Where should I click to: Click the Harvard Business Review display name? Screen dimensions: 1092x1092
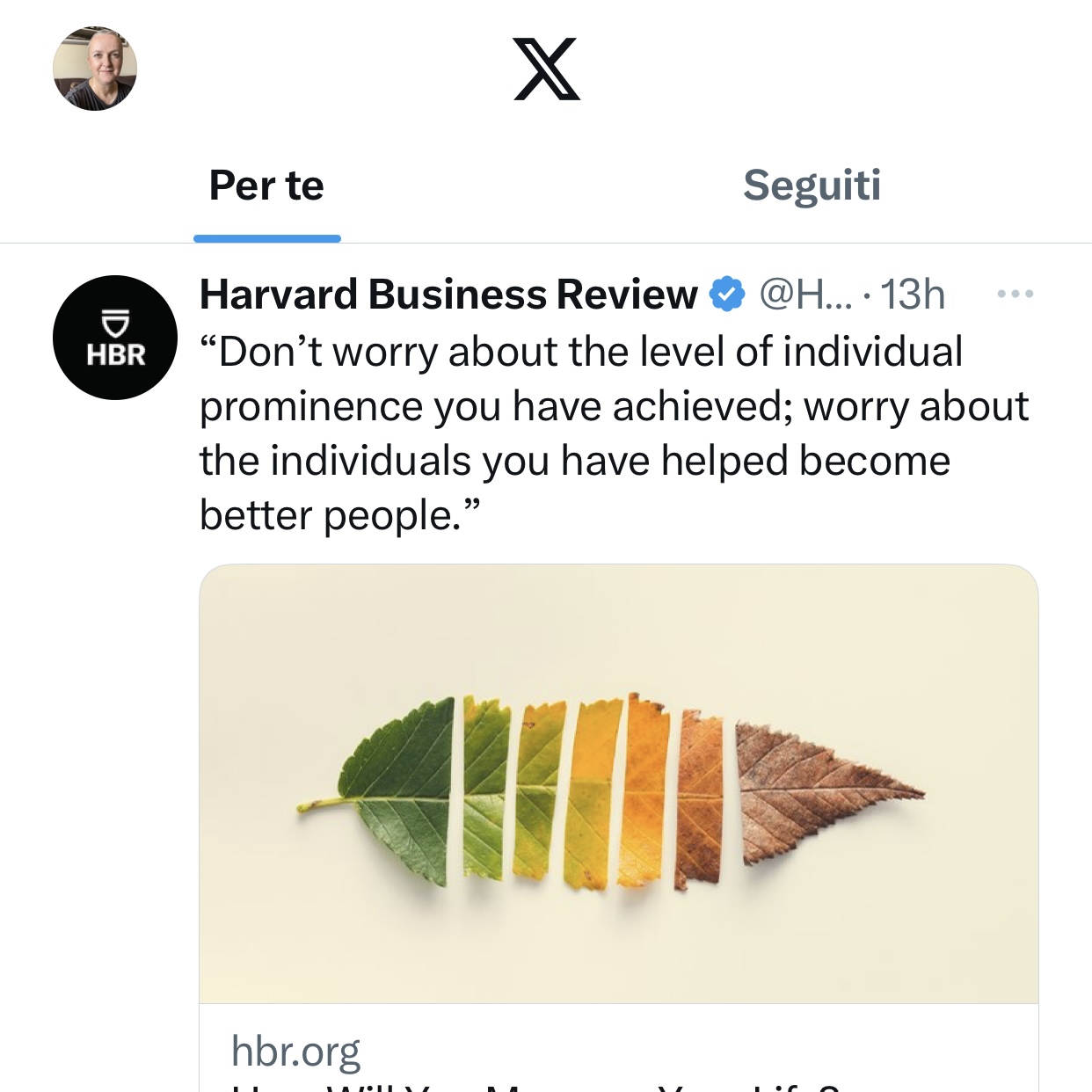click(x=448, y=294)
